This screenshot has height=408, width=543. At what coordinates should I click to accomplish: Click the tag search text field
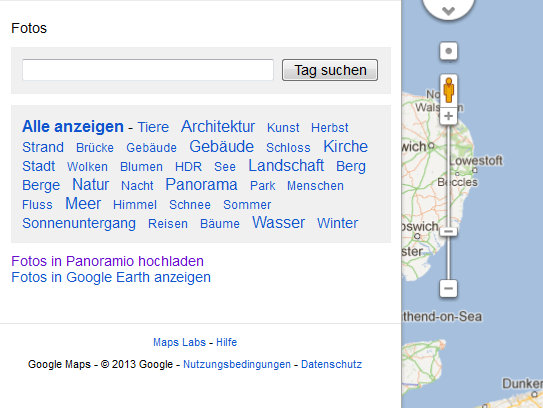point(148,70)
